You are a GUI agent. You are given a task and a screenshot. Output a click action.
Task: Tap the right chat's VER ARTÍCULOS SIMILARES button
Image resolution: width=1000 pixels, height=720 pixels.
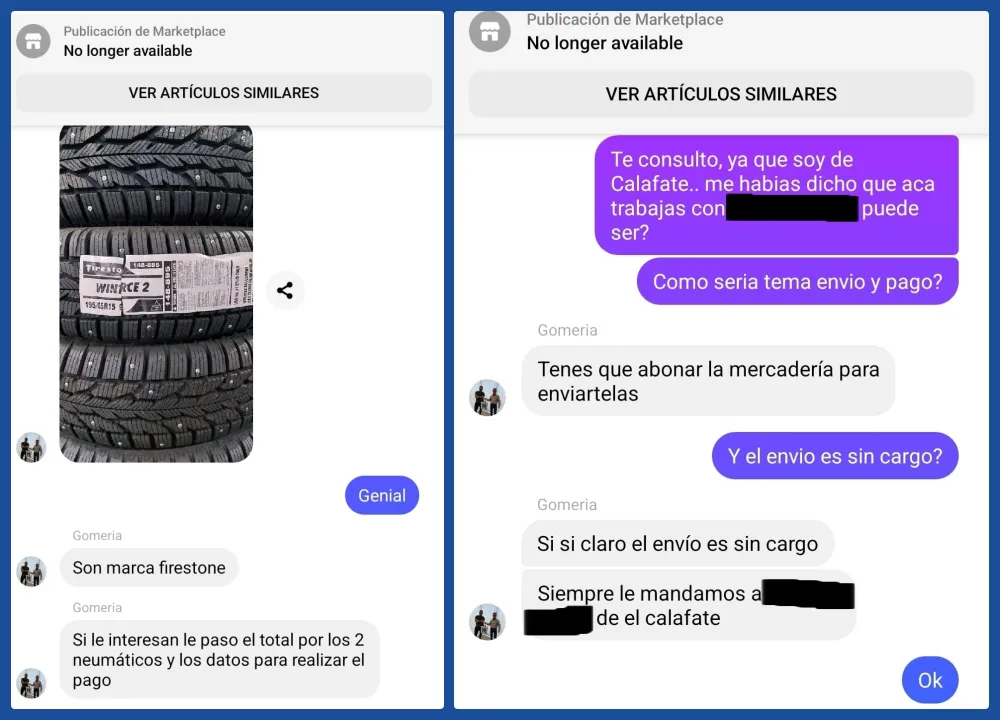pos(721,94)
